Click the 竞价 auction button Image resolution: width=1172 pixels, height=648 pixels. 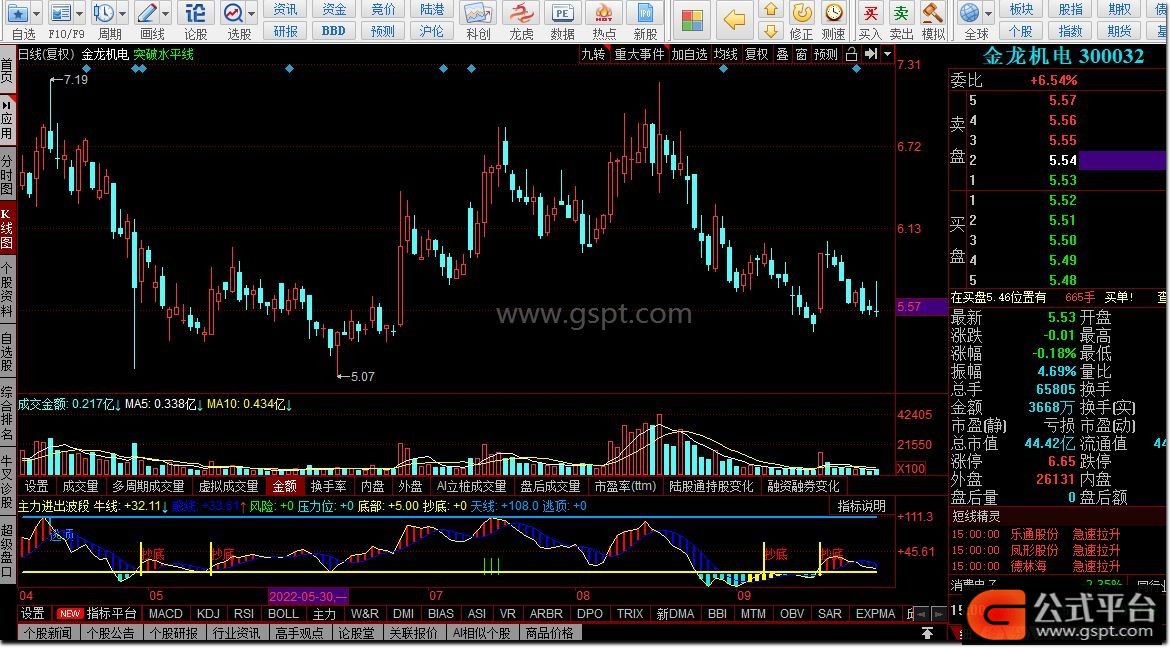pyautogui.click(x=383, y=10)
